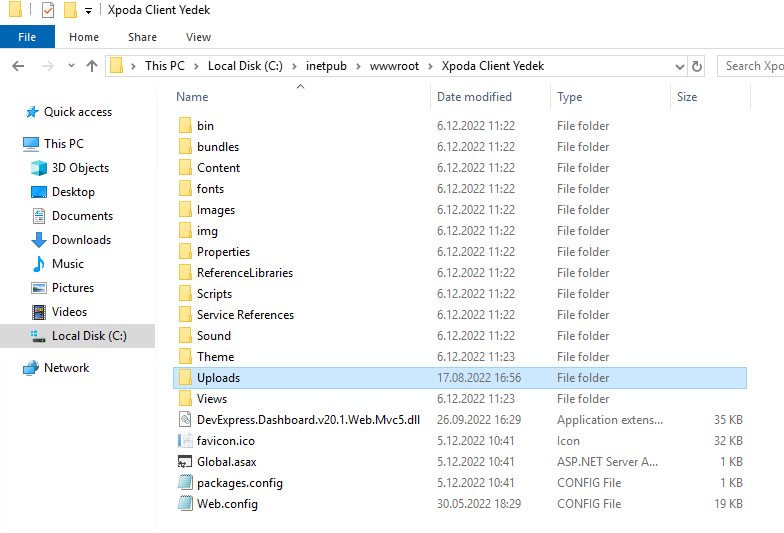Screen dimensions: 784x533
Task: Click the Web.config file name
Action: 227,504
